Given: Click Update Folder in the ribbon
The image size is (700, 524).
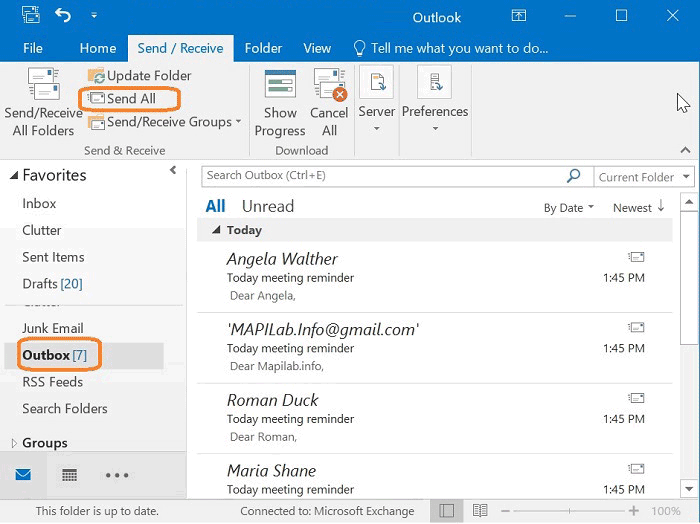Looking at the screenshot, I should (x=140, y=76).
